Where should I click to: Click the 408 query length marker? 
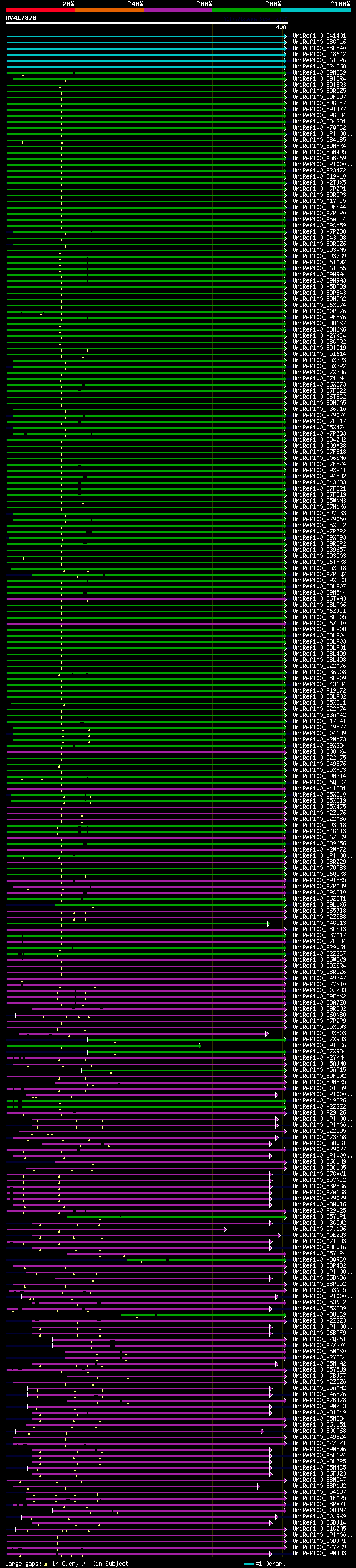280,27
